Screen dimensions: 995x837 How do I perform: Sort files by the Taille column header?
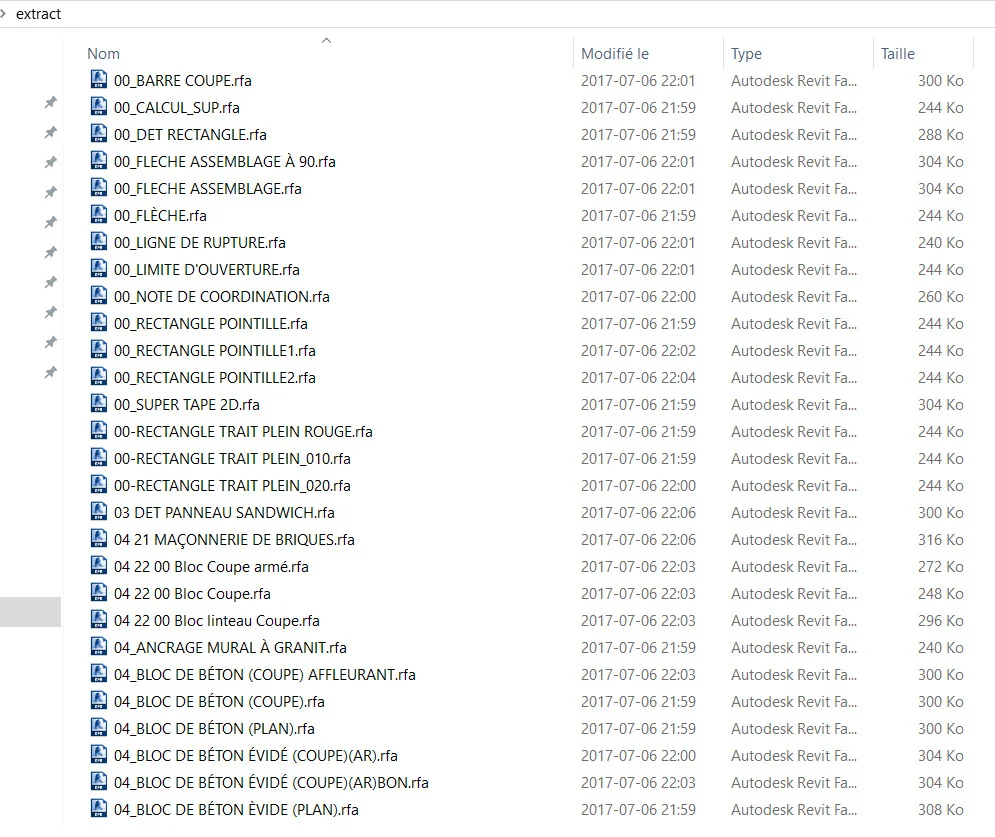[x=897, y=54]
